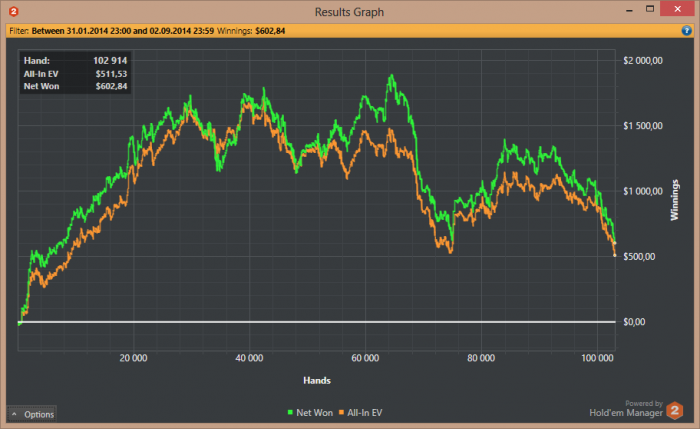Click the $500,00 axis label
This screenshot has height=429, width=700.
coord(639,257)
